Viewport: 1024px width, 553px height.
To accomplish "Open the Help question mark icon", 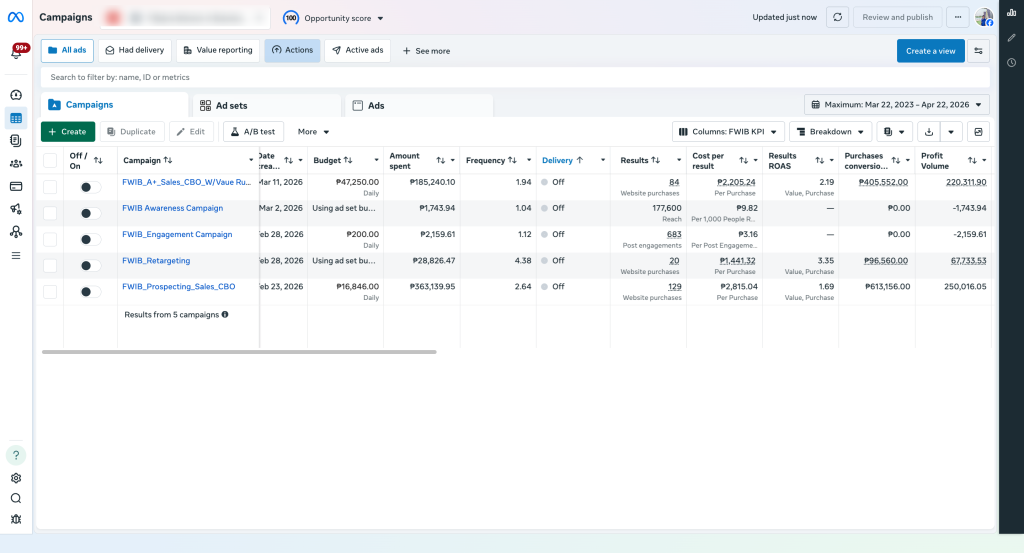I will [x=16, y=455].
